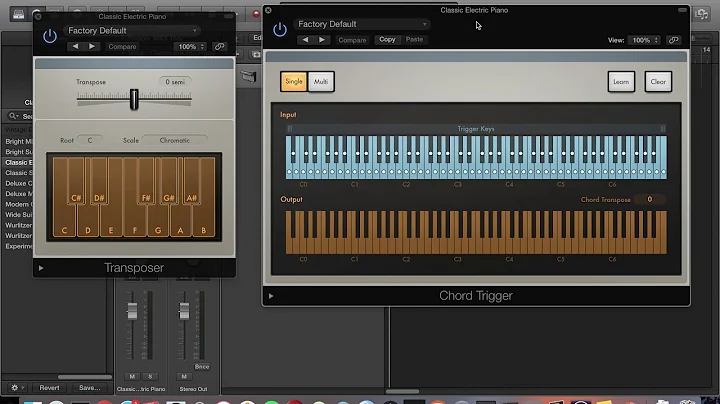Click Bnce button on Stereo Out

click(x=202, y=366)
